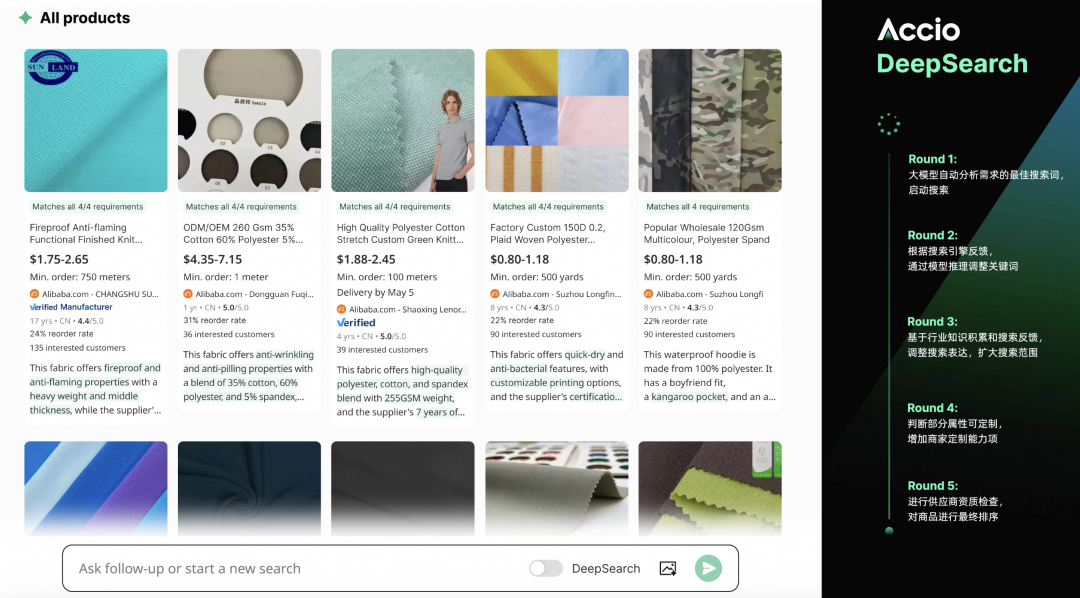1080x598 pixels.
Task: Click the Alibaba icon beside Dongguan Fuqi supplier
Action: 188,294
